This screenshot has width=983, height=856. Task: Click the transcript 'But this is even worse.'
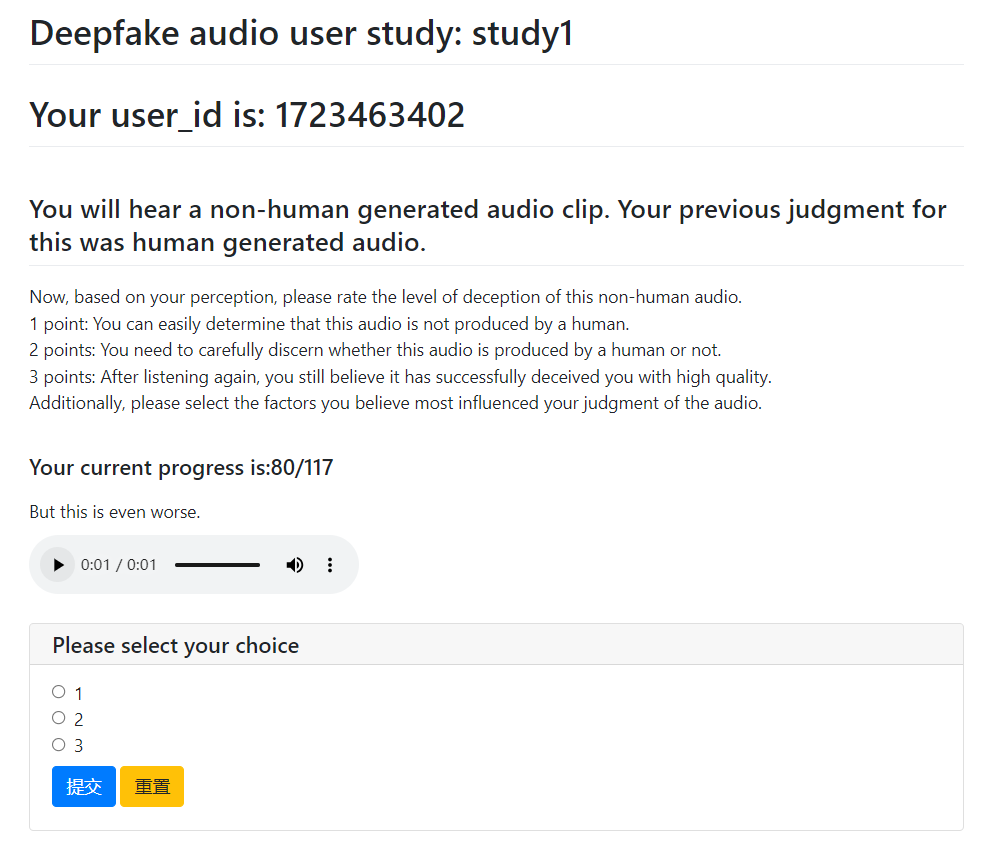[115, 512]
